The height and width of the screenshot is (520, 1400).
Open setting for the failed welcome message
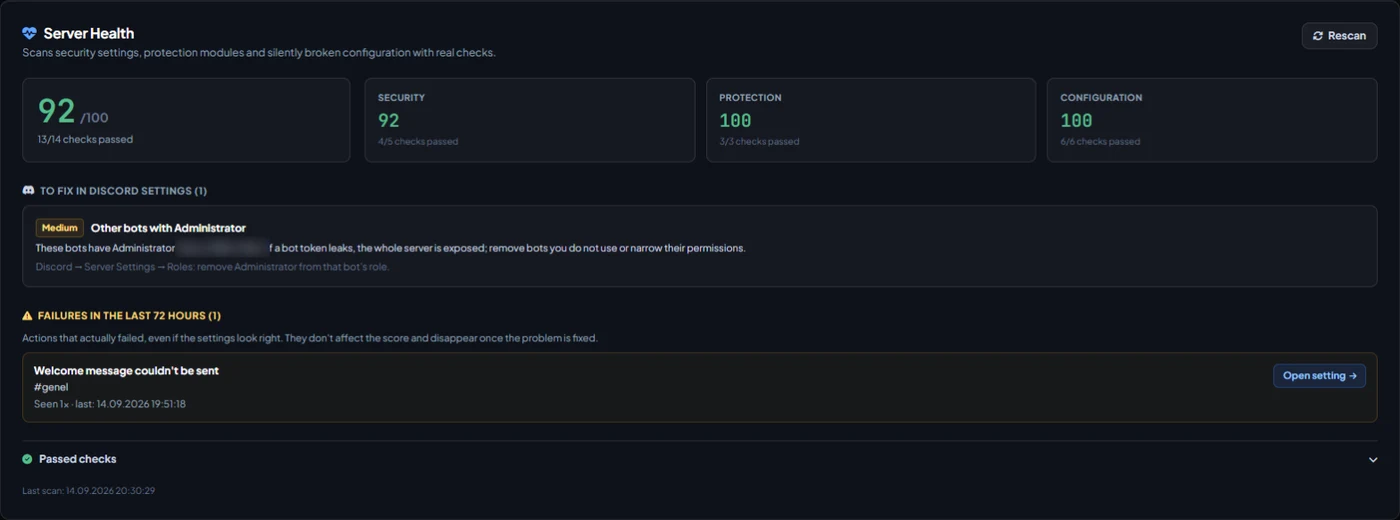click(1319, 376)
